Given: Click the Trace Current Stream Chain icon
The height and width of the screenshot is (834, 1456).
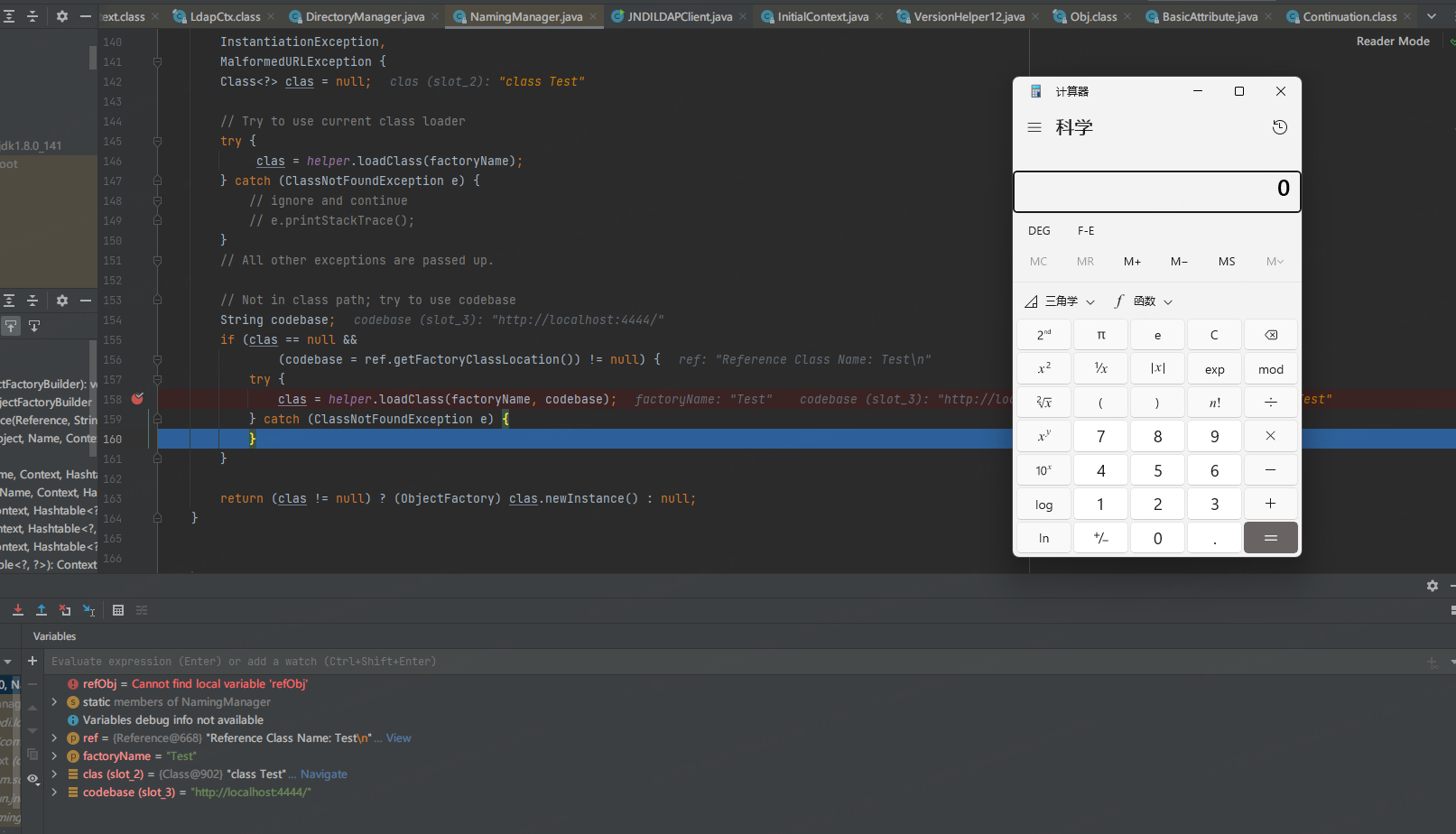Looking at the screenshot, I should tap(142, 610).
